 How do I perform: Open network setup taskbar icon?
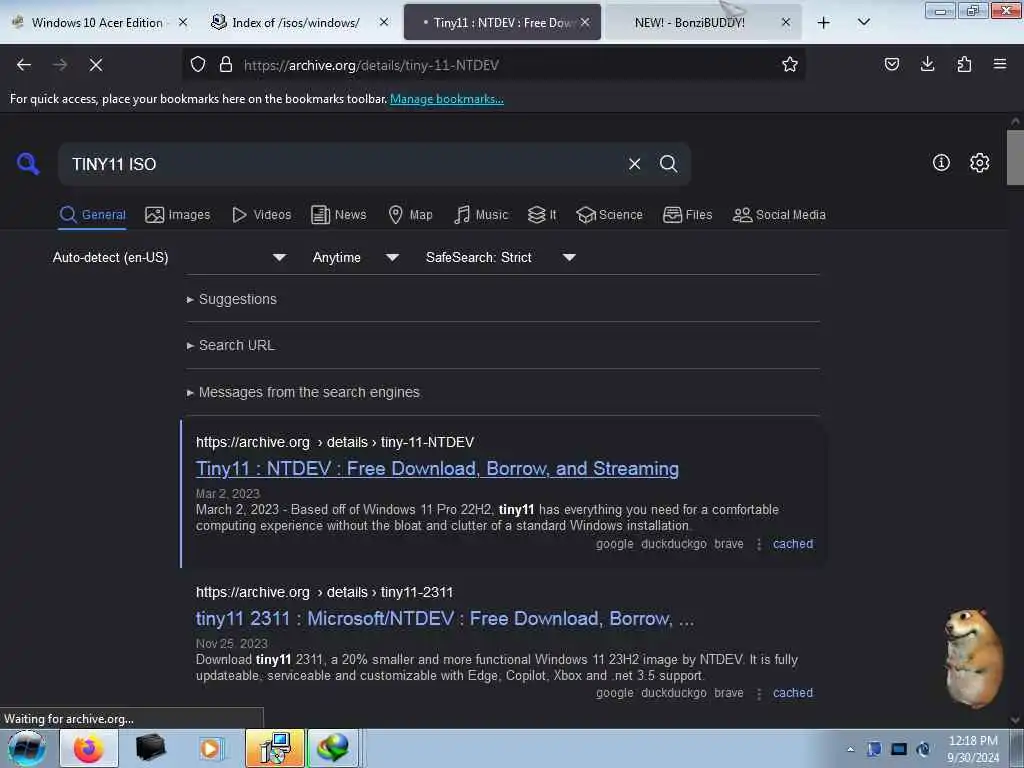pyautogui.click(x=275, y=748)
